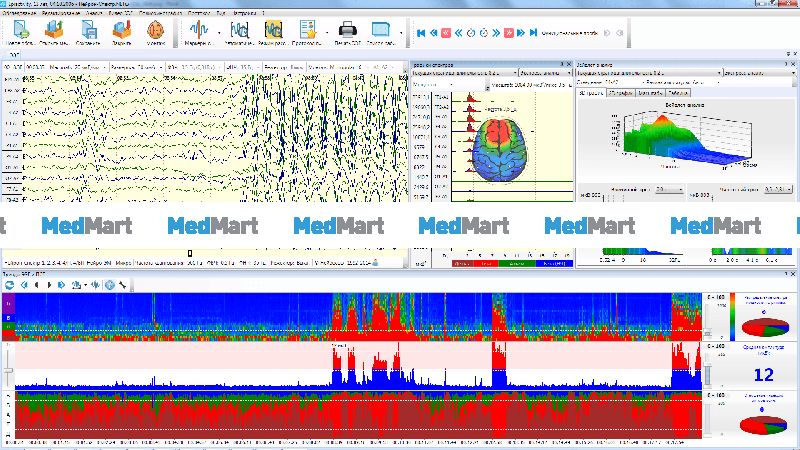Screen dimensions: 800x450
Task: Jump to the end of recording
Action: 533,33
